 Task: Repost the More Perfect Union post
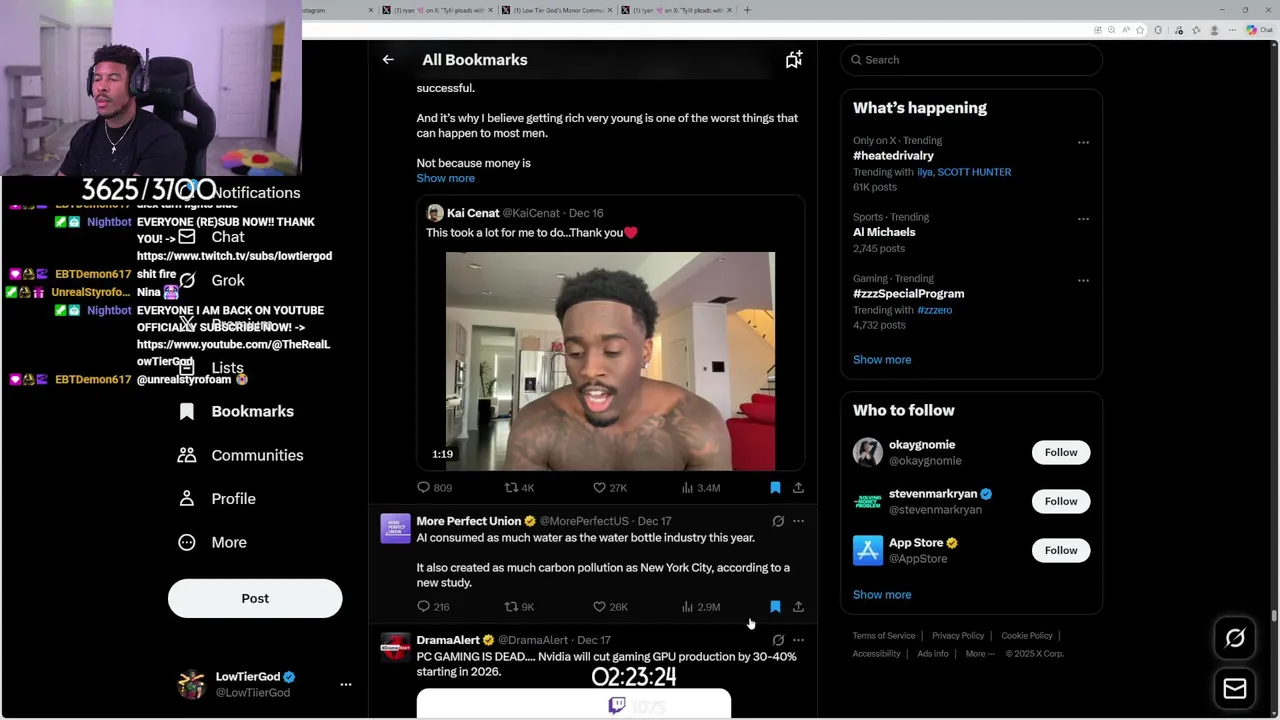point(519,607)
